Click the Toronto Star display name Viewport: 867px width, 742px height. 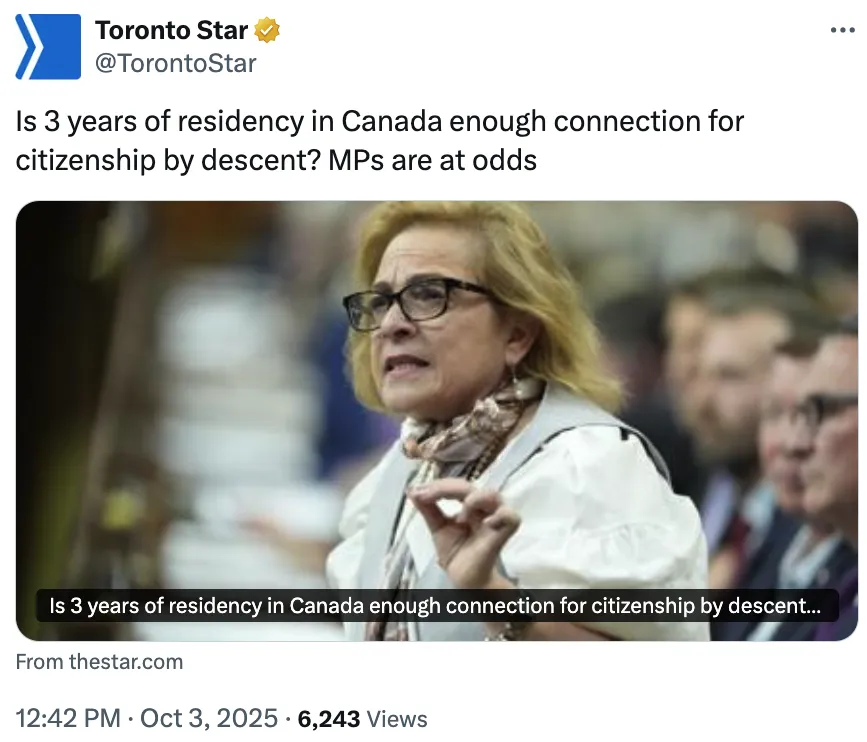[171, 31]
